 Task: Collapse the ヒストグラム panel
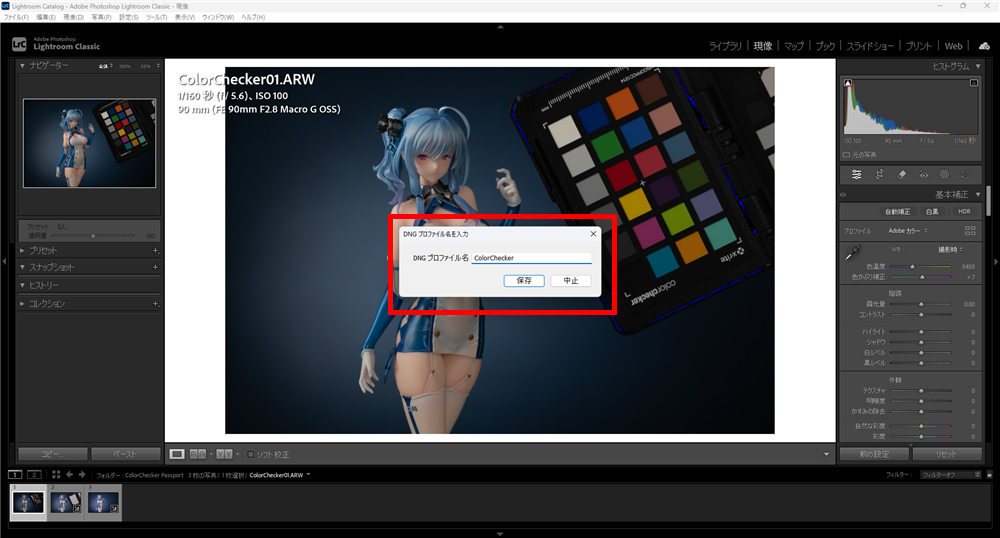[978, 66]
